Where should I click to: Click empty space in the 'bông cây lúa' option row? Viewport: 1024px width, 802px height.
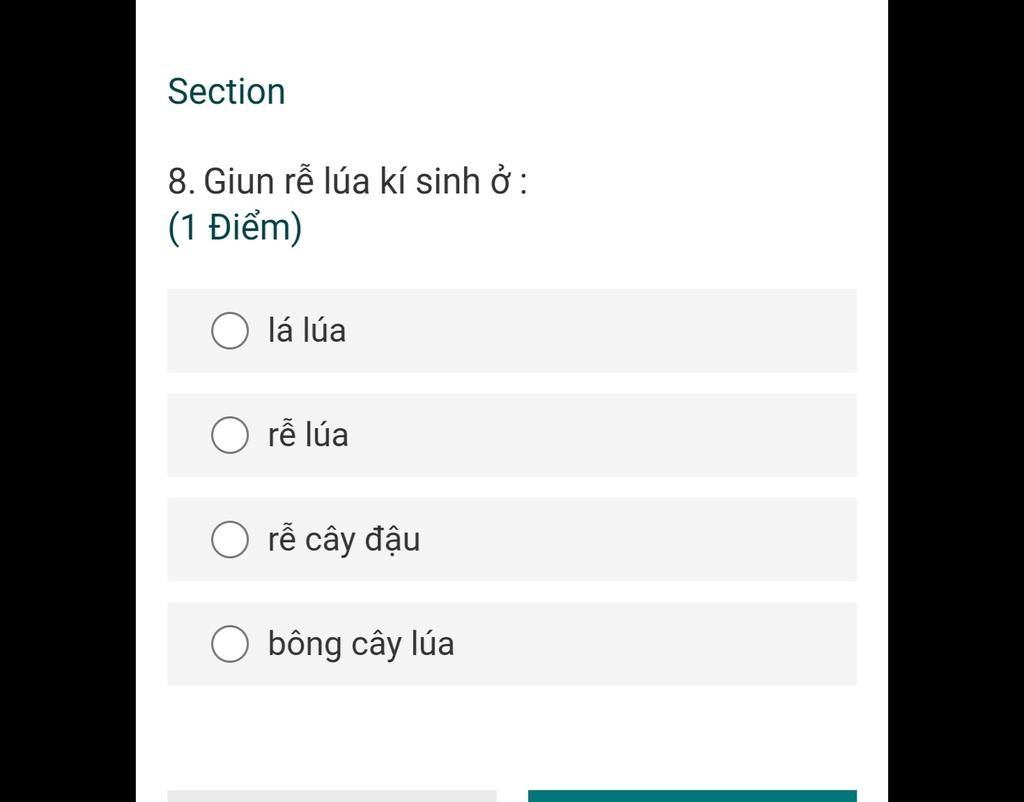click(x=653, y=644)
